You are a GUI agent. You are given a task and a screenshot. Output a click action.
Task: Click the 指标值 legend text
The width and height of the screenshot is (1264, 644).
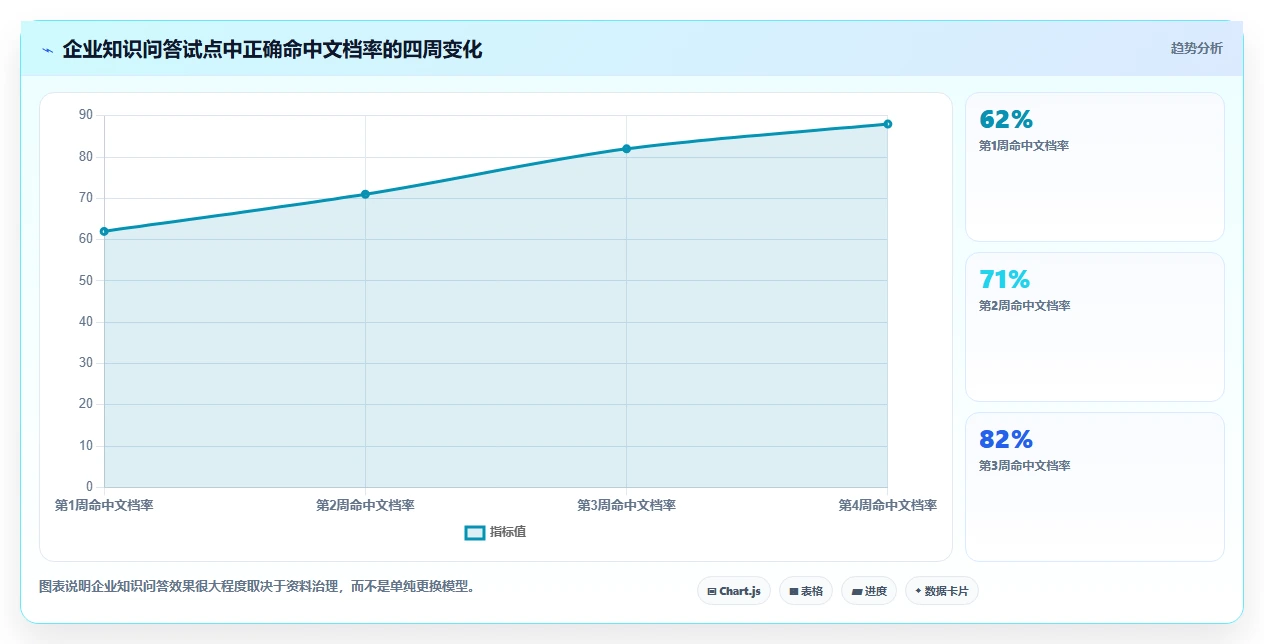coord(508,532)
